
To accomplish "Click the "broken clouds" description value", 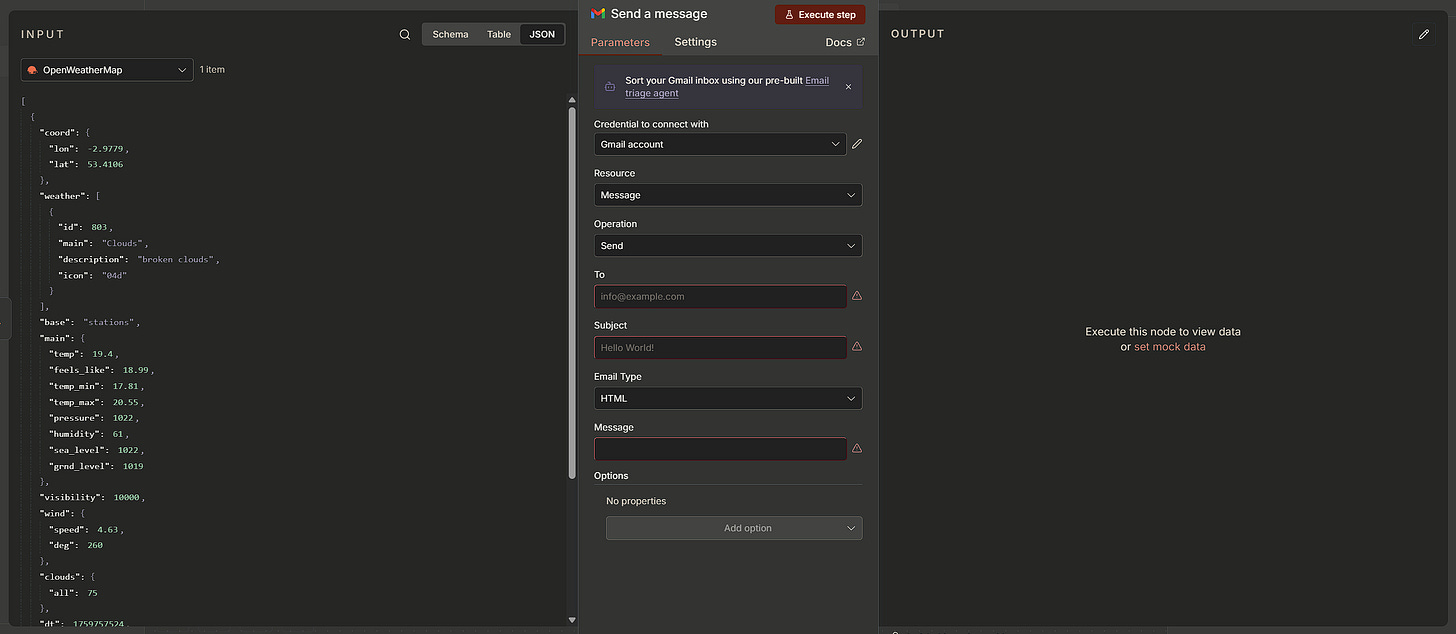I will point(178,259).
